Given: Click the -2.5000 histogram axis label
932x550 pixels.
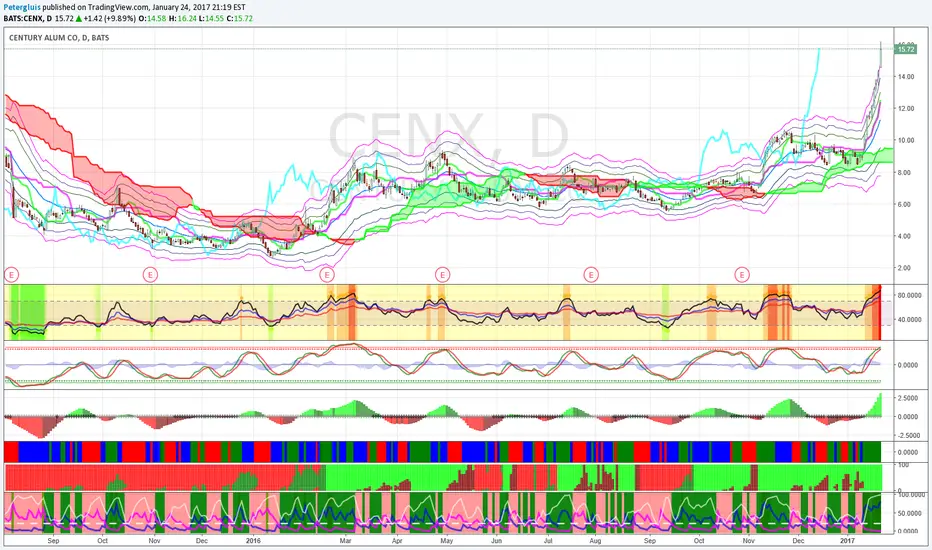Looking at the screenshot, I should (908, 436).
